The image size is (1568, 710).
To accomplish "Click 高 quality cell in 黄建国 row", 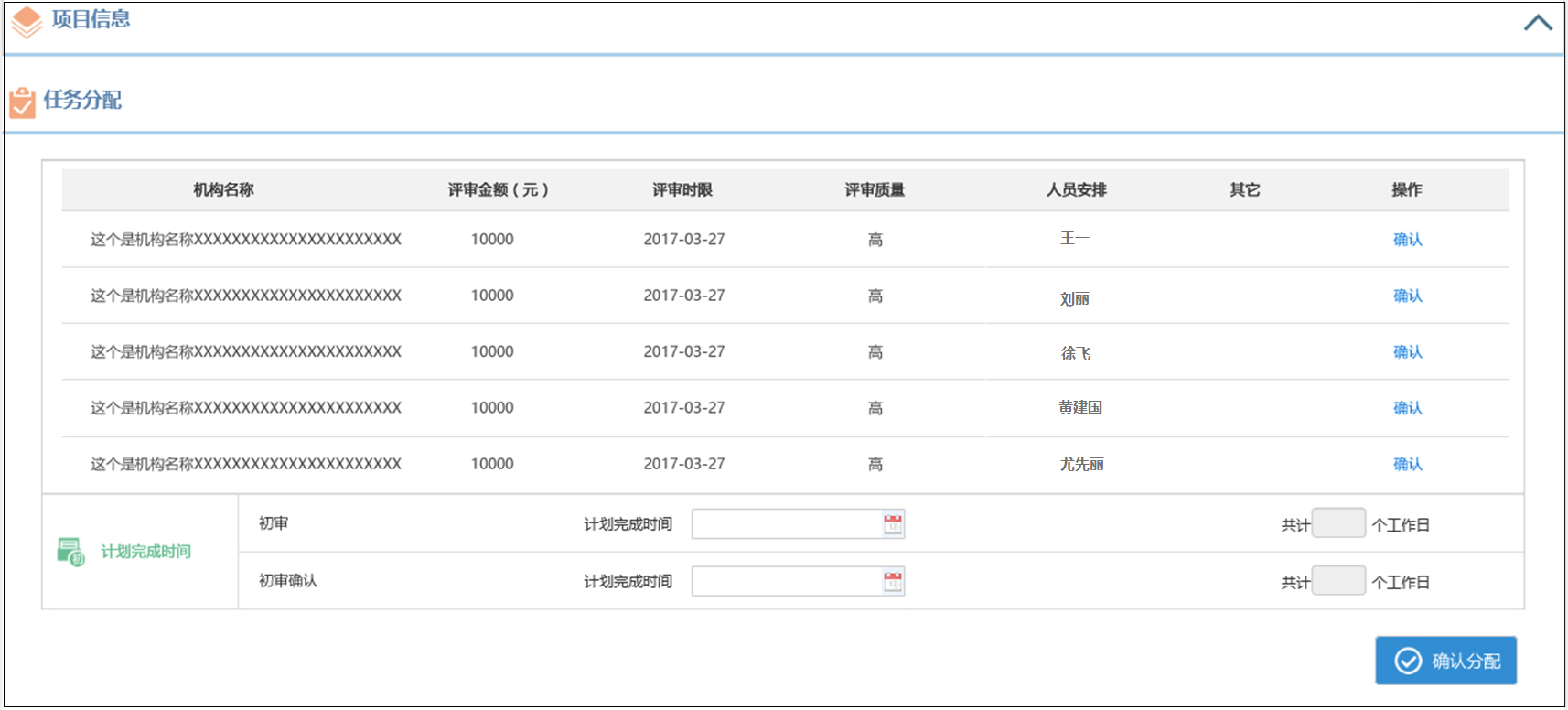I will [875, 408].
